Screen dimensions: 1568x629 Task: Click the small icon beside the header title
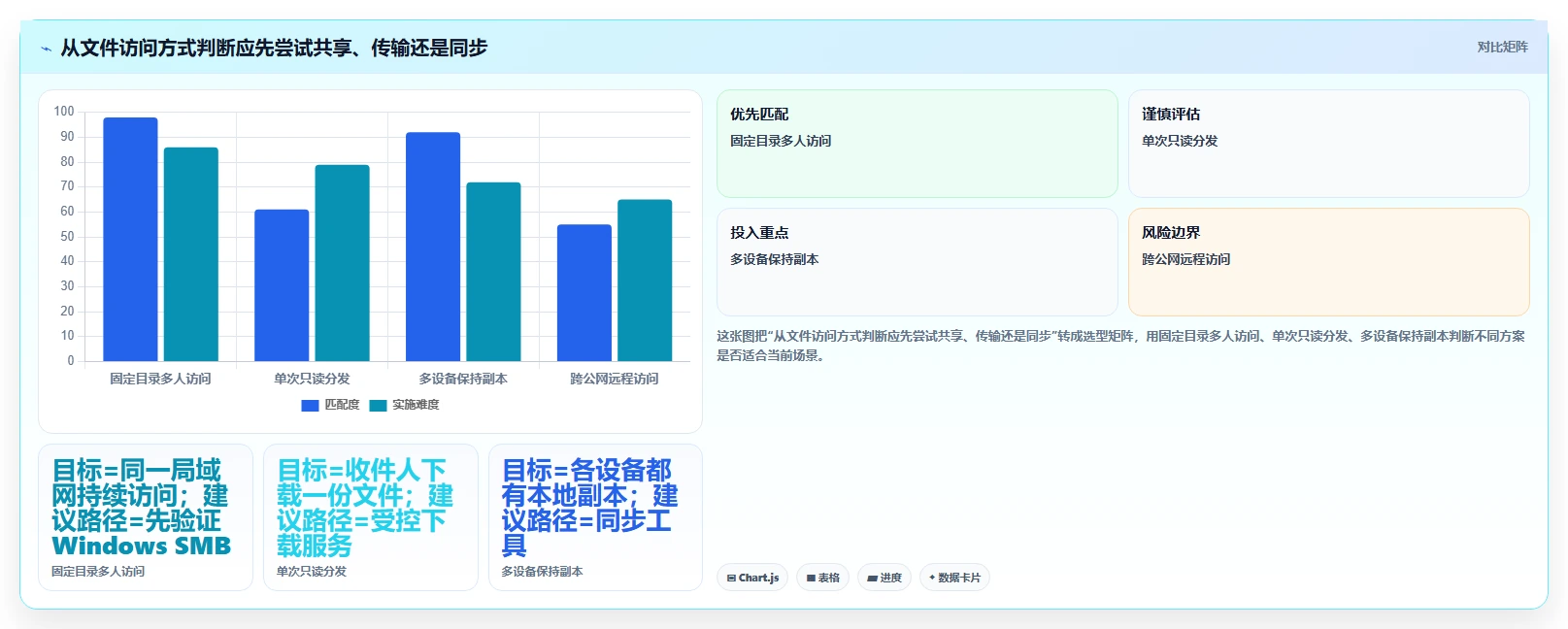tap(46, 49)
